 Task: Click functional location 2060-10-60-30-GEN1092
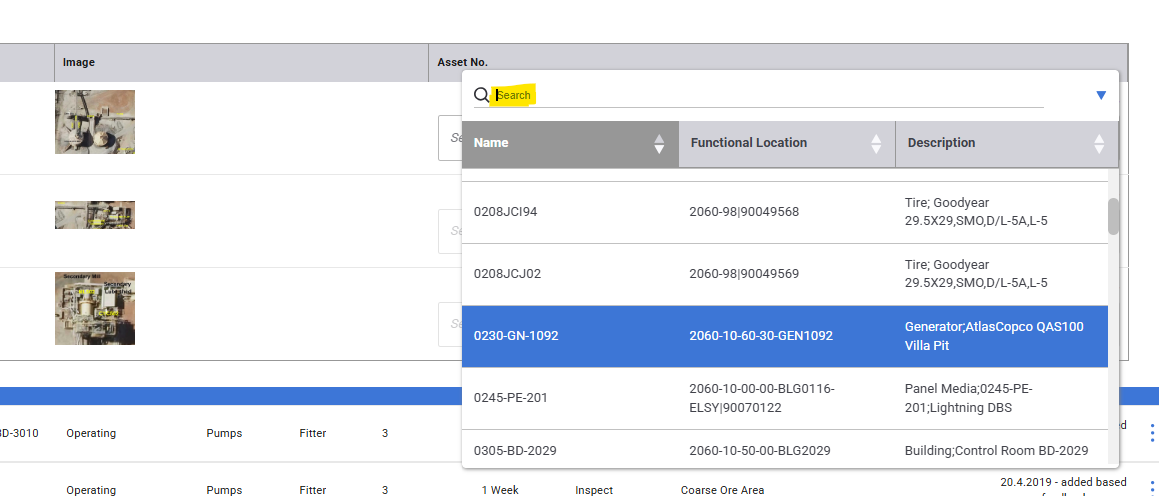[761, 336]
